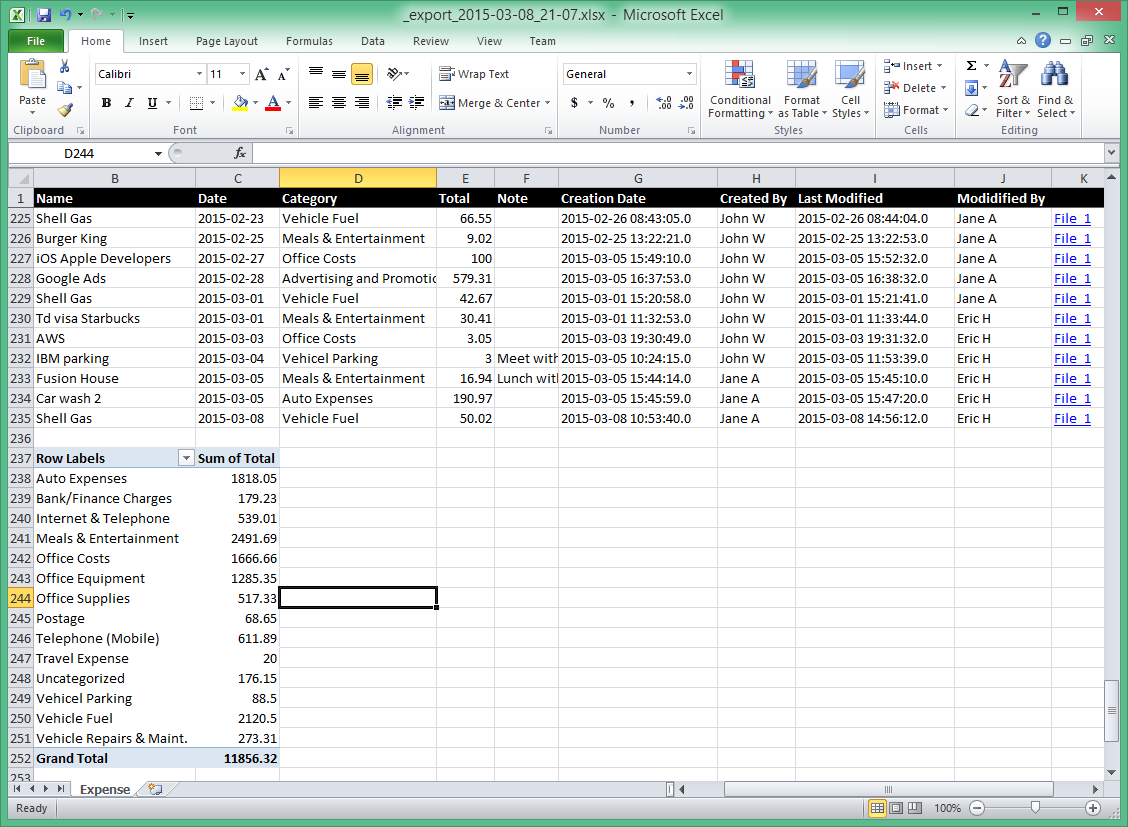Image resolution: width=1128 pixels, height=827 pixels.
Task: Click the Fill Color bucket swatch
Action: coord(241,103)
